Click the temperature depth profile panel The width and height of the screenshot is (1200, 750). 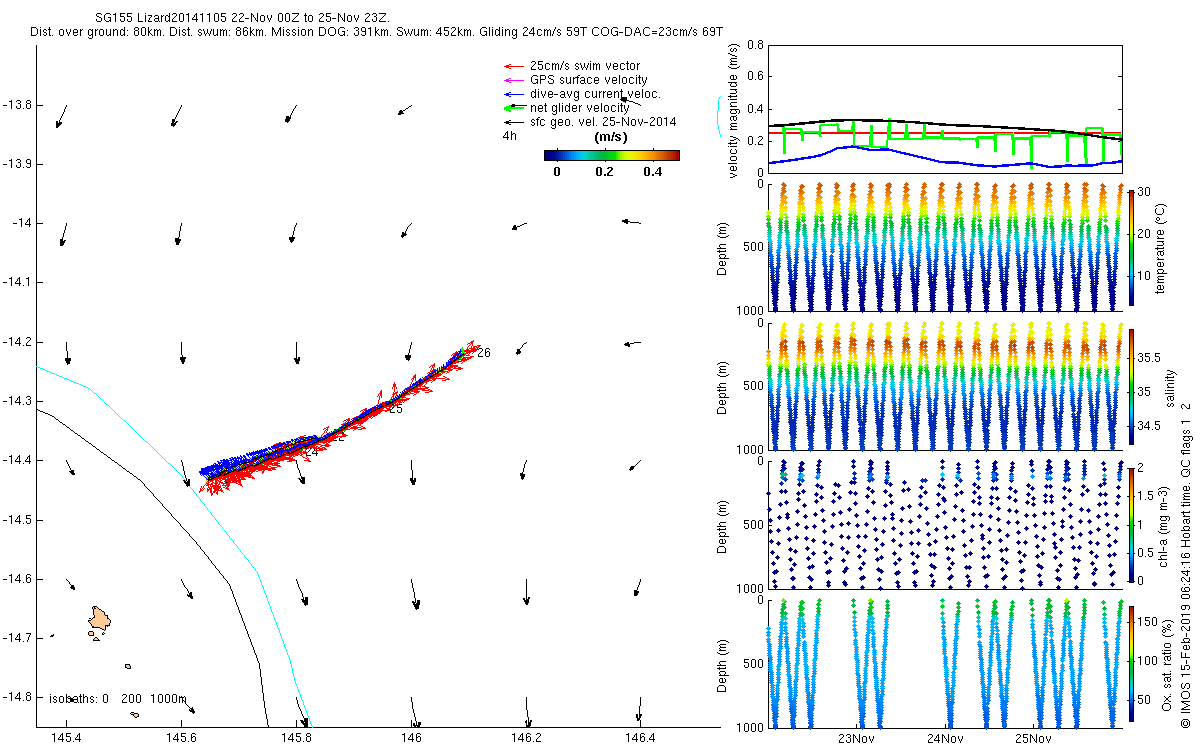pyautogui.click(x=945, y=247)
